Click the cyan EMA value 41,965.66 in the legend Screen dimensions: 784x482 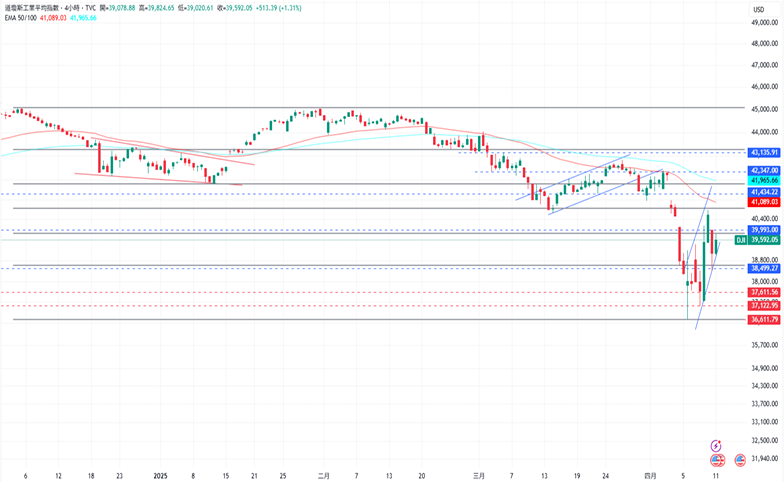click(x=84, y=18)
